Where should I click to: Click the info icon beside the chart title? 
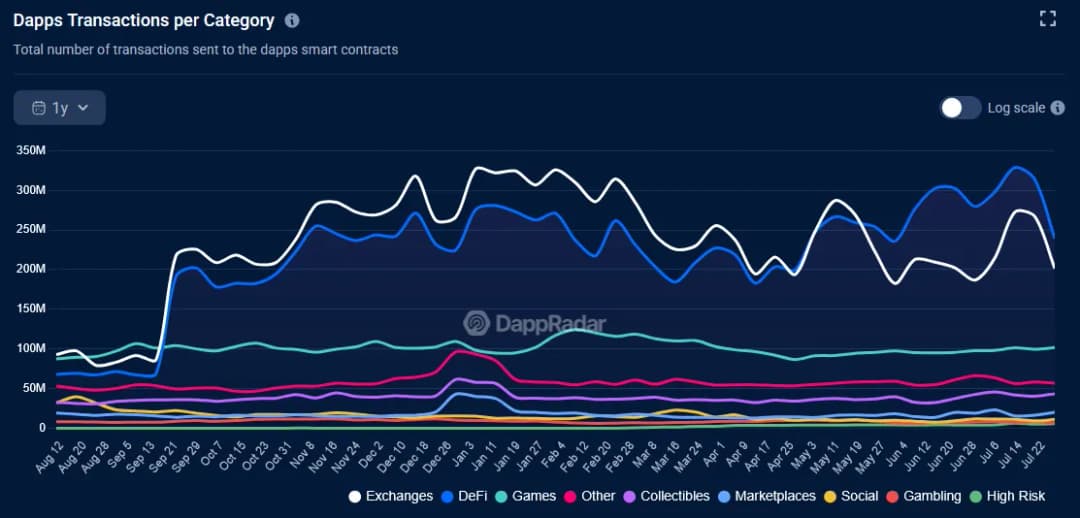pyautogui.click(x=292, y=20)
